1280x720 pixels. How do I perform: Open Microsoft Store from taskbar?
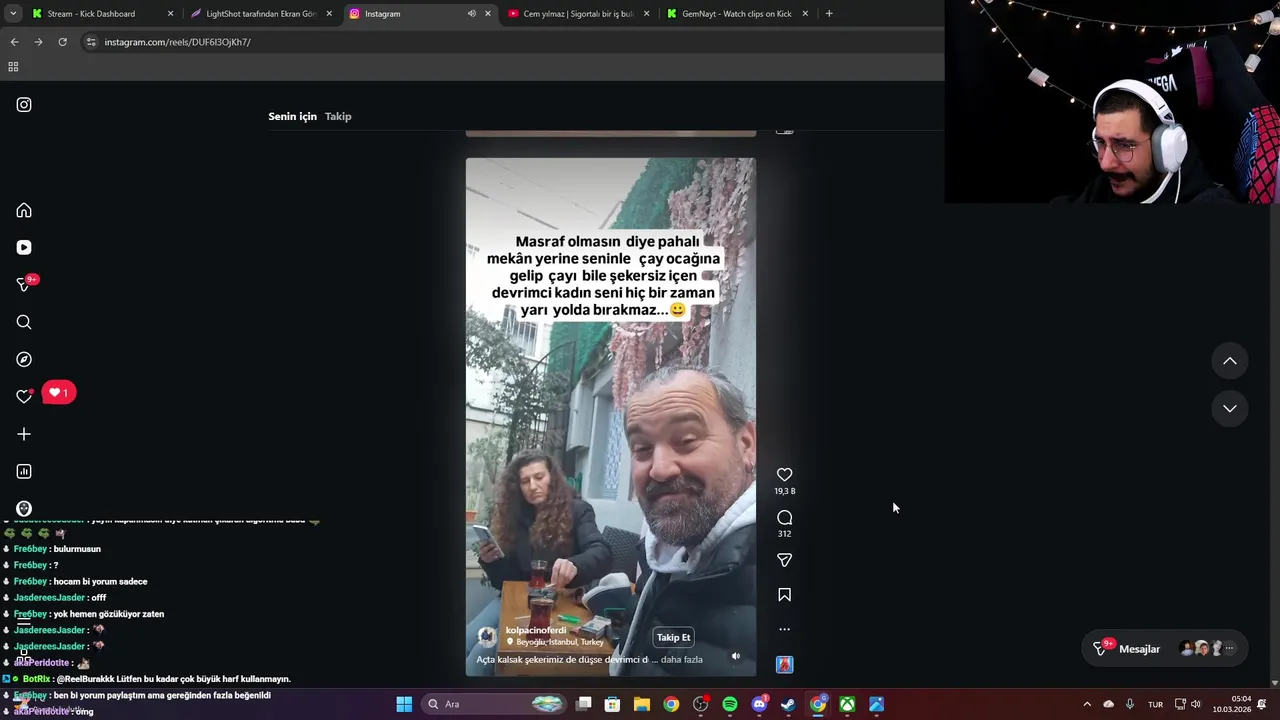(613, 704)
